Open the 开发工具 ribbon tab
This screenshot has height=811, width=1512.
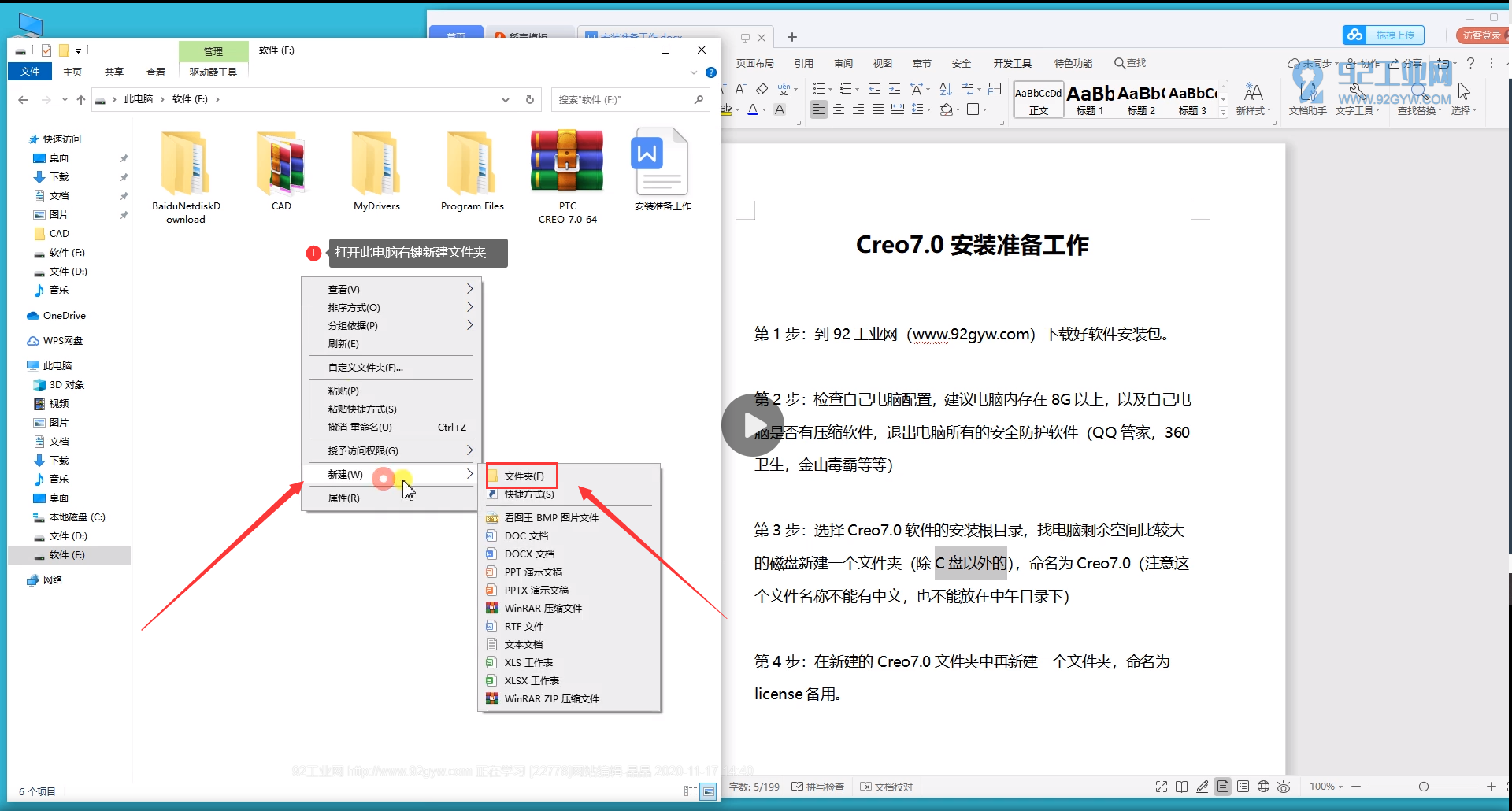1013,64
